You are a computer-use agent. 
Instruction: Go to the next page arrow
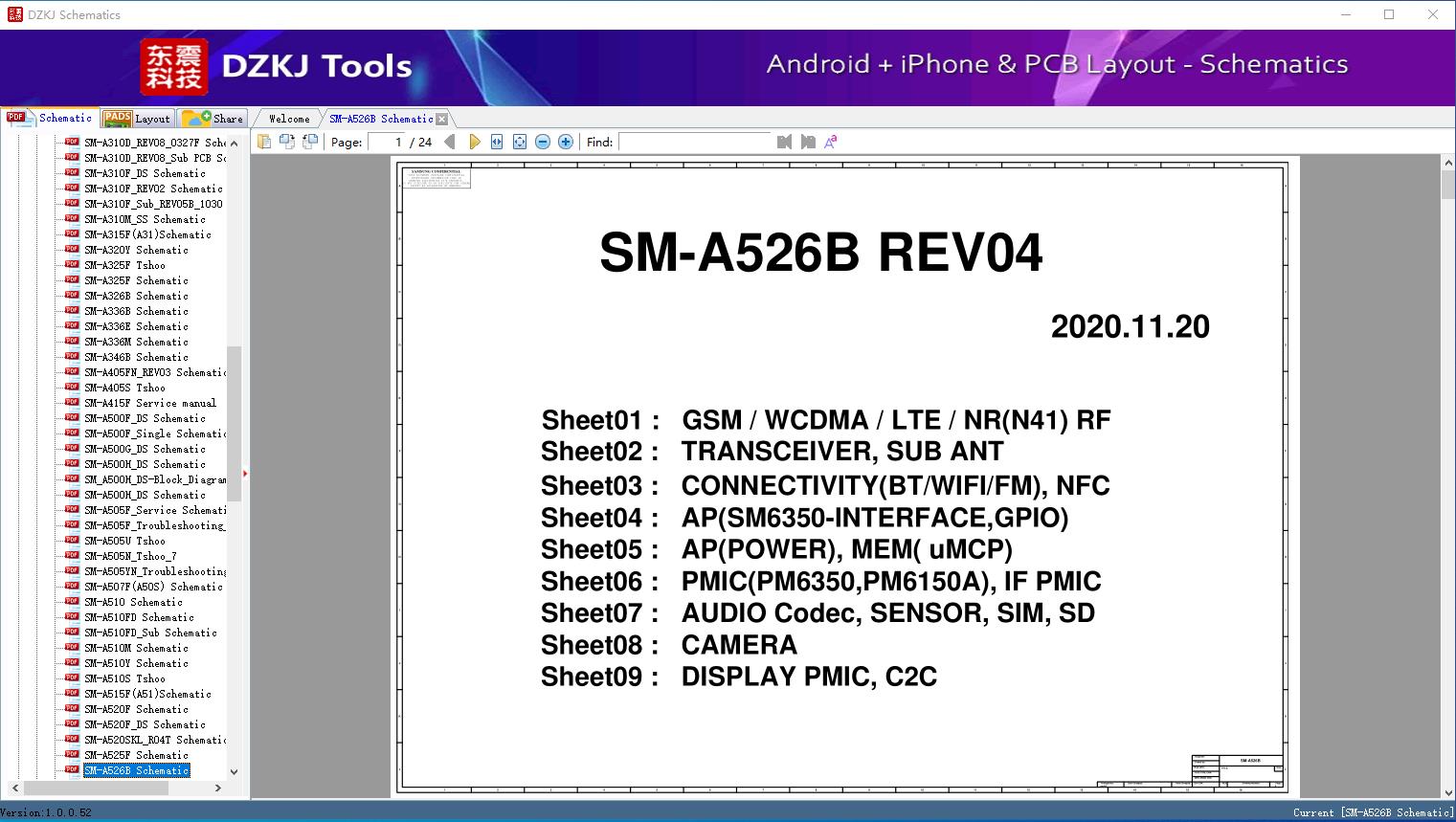point(474,142)
